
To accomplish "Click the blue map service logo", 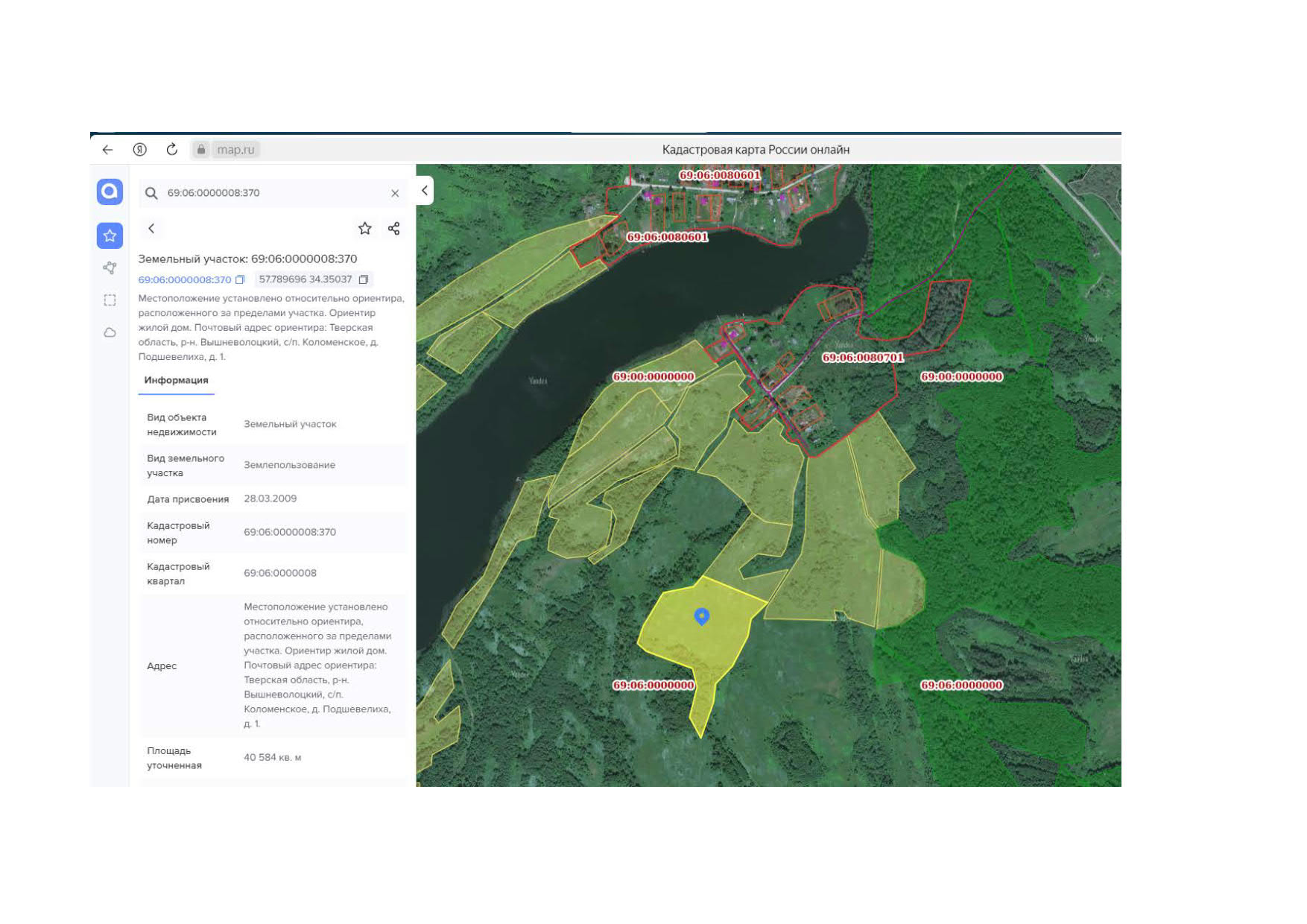I will click(x=110, y=192).
